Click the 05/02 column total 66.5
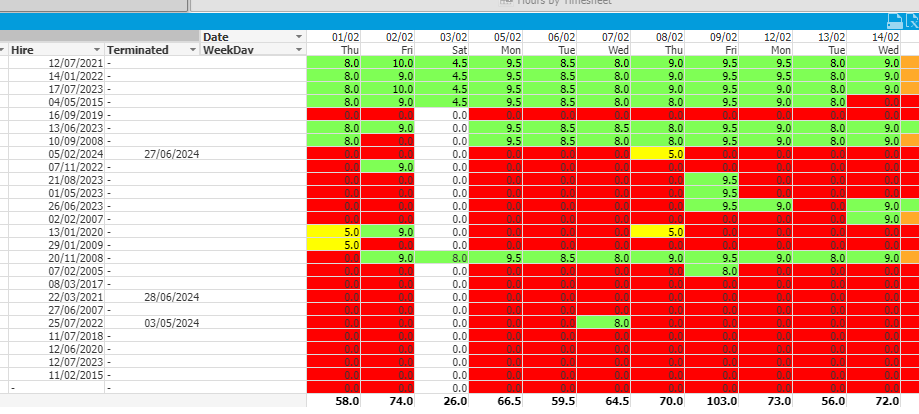This screenshot has width=919, height=414. (x=509, y=401)
